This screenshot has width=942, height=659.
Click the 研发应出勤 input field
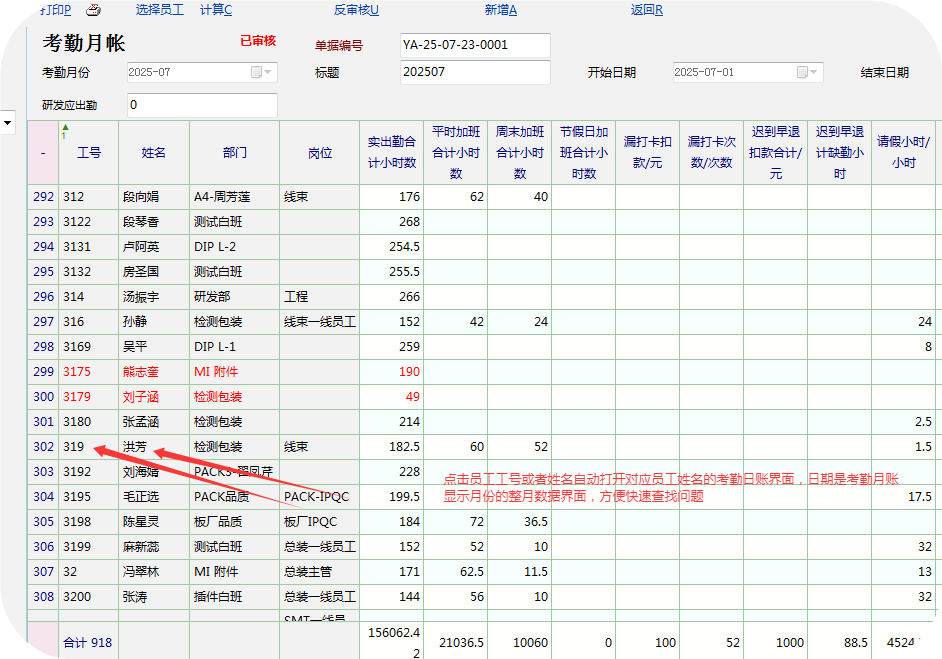[x=202, y=105]
